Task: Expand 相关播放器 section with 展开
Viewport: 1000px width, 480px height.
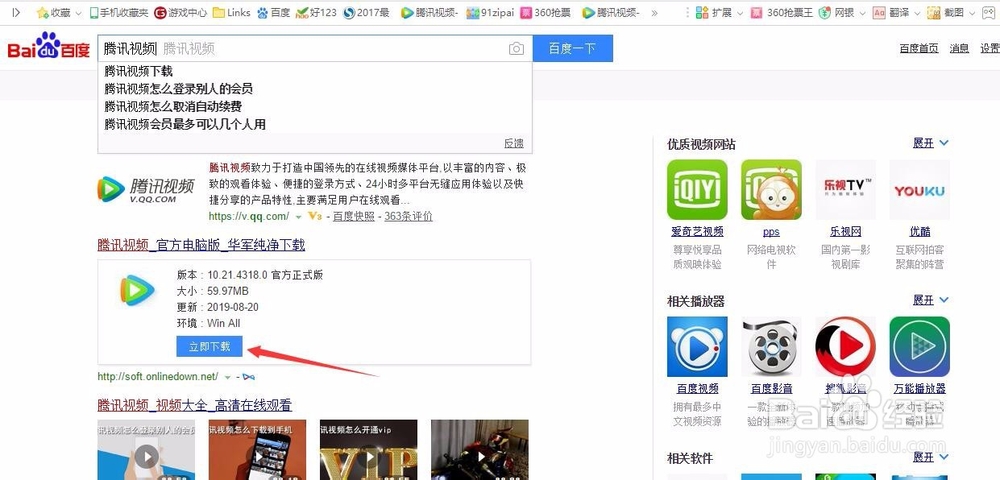Action: click(x=930, y=300)
